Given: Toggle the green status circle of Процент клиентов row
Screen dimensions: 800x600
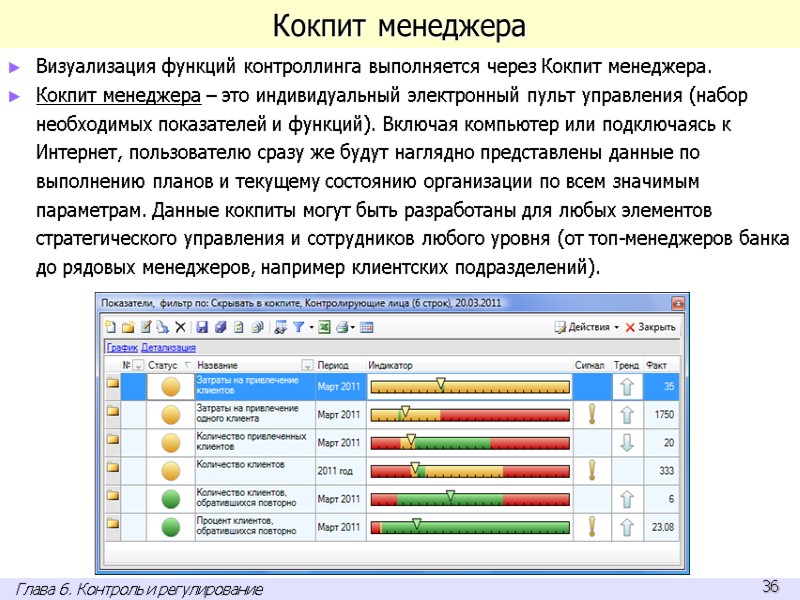Looking at the screenshot, I should click(168, 522).
